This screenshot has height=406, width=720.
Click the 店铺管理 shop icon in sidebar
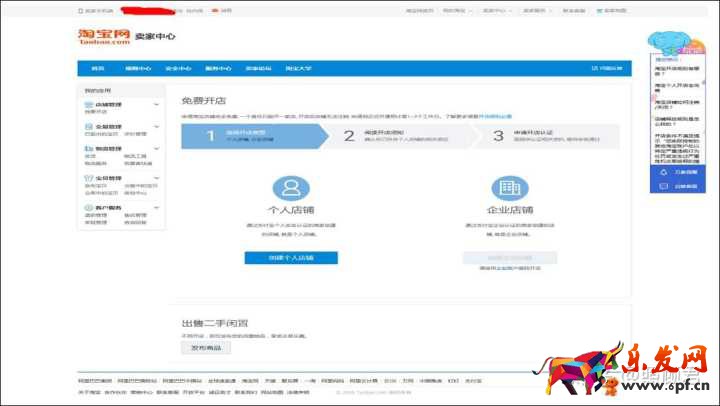pos(89,104)
